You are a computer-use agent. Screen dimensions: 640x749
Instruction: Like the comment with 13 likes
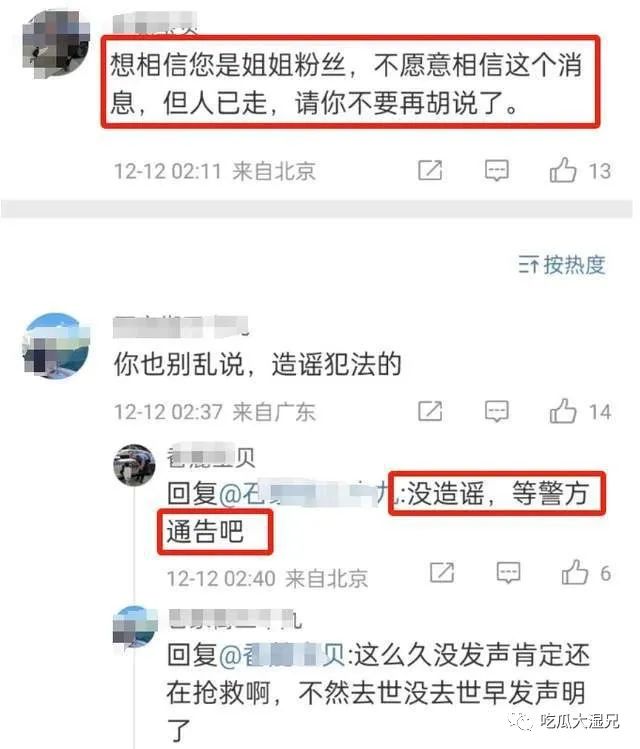point(563,170)
